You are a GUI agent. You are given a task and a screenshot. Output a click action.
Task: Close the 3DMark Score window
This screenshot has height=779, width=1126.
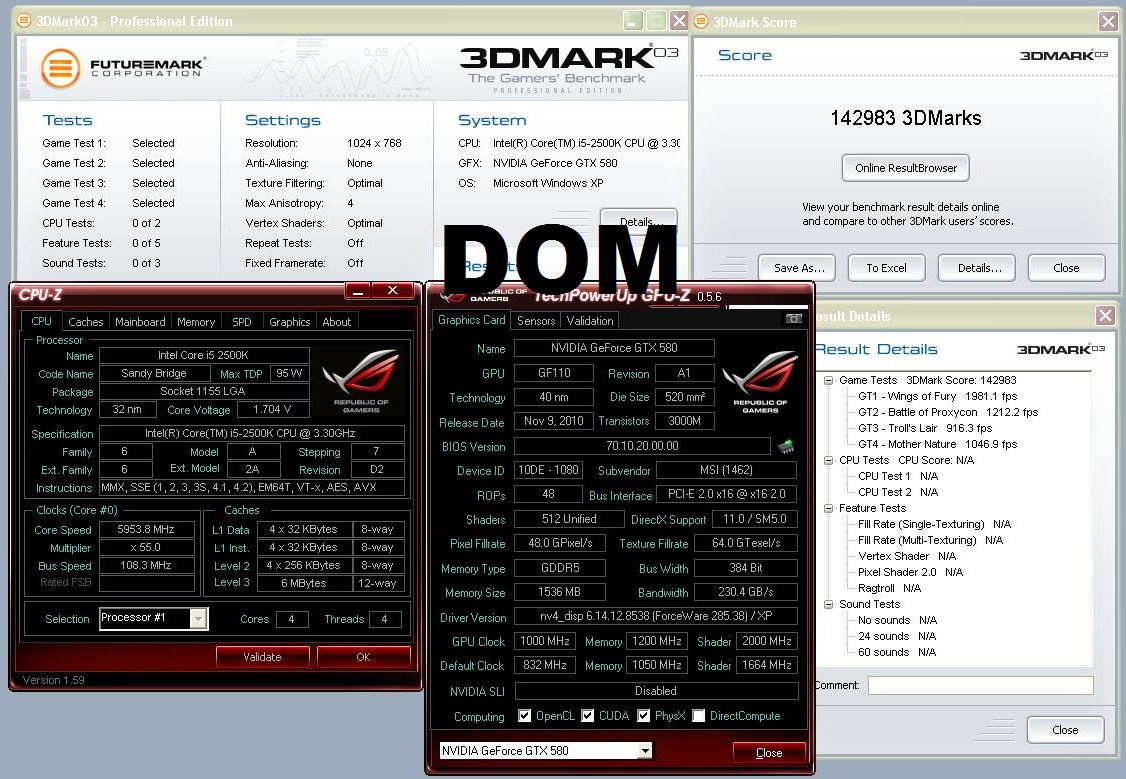click(1107, 21)
